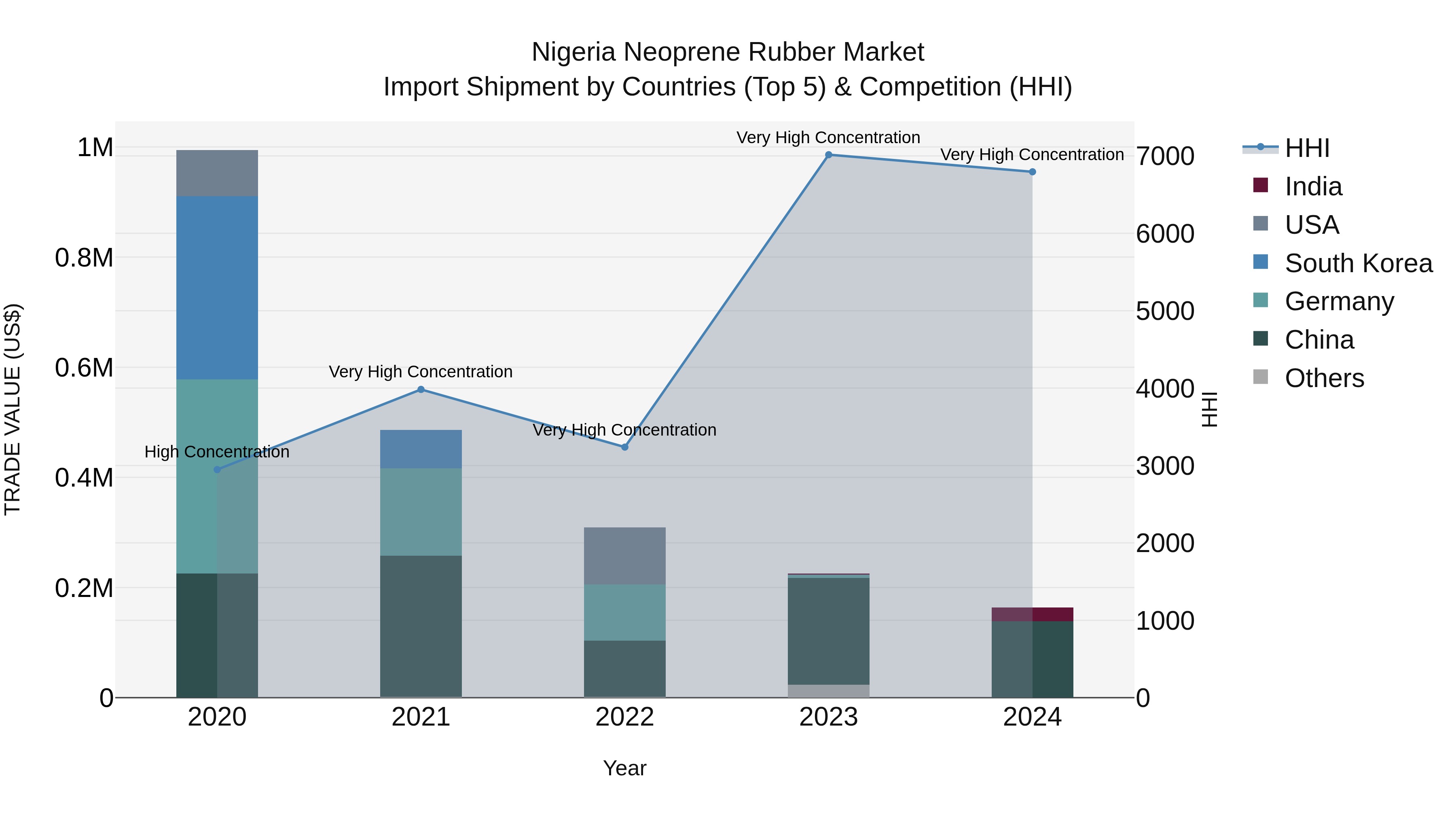Click Germany teal legend swatch
This screenshot has height=819, width=1456.
click(1260, 300)
